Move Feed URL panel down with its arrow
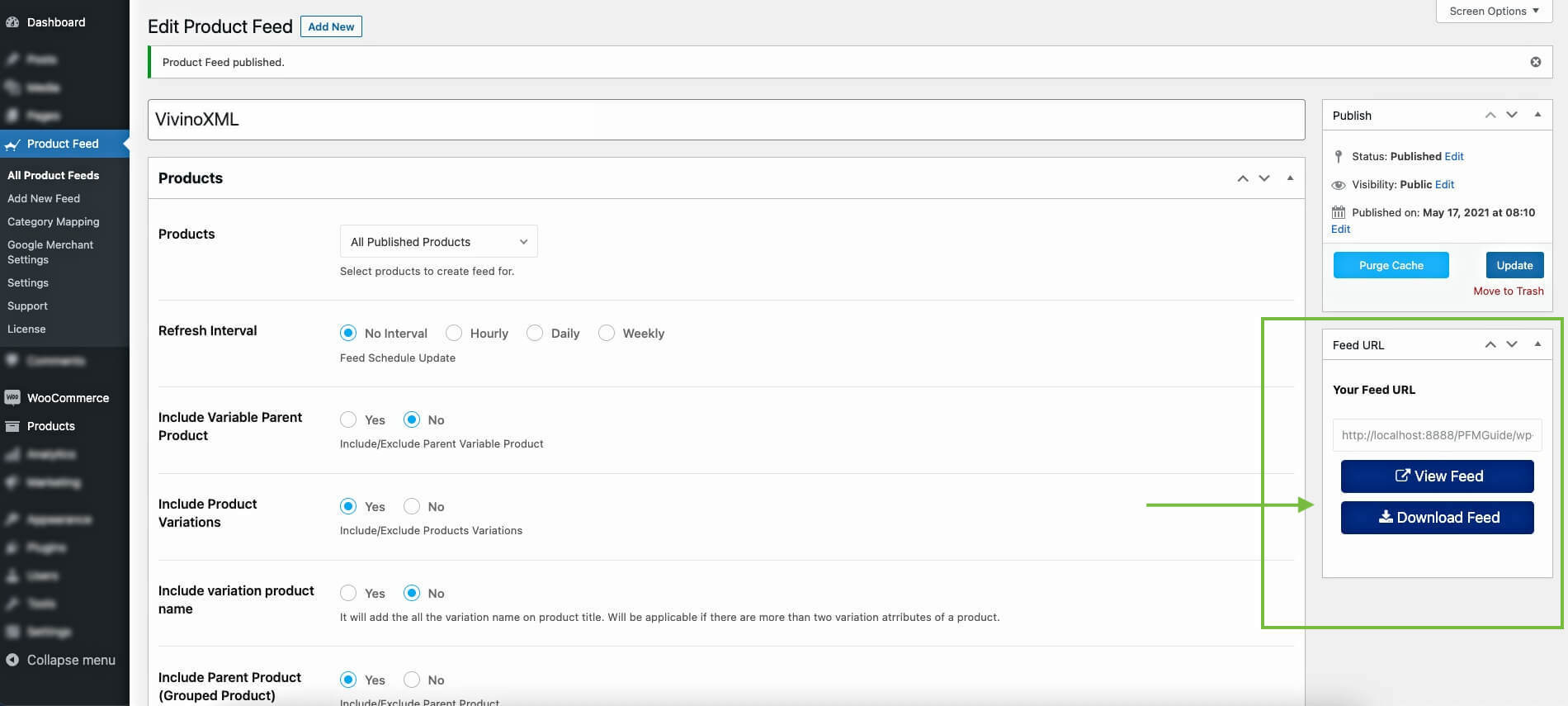1568x706 pixels. tap(1512, 345)
